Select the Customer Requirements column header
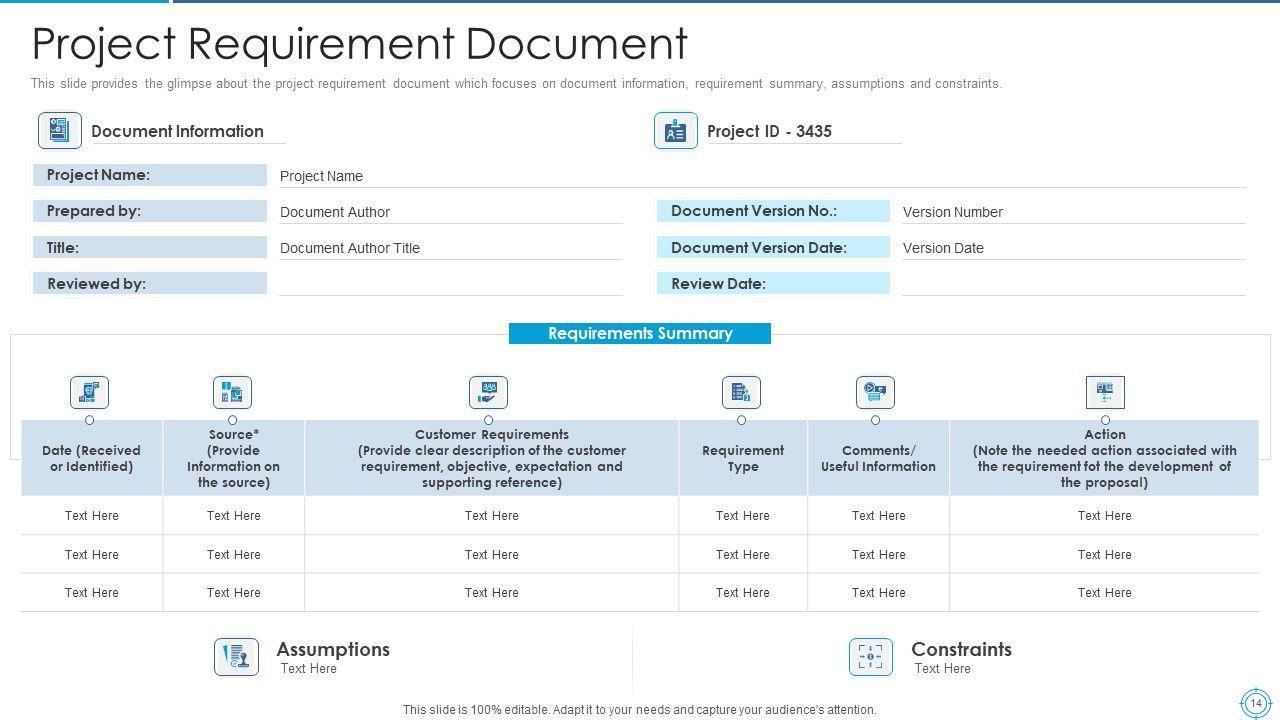Viewport: 1280px width, 720px height. point(491,458)
